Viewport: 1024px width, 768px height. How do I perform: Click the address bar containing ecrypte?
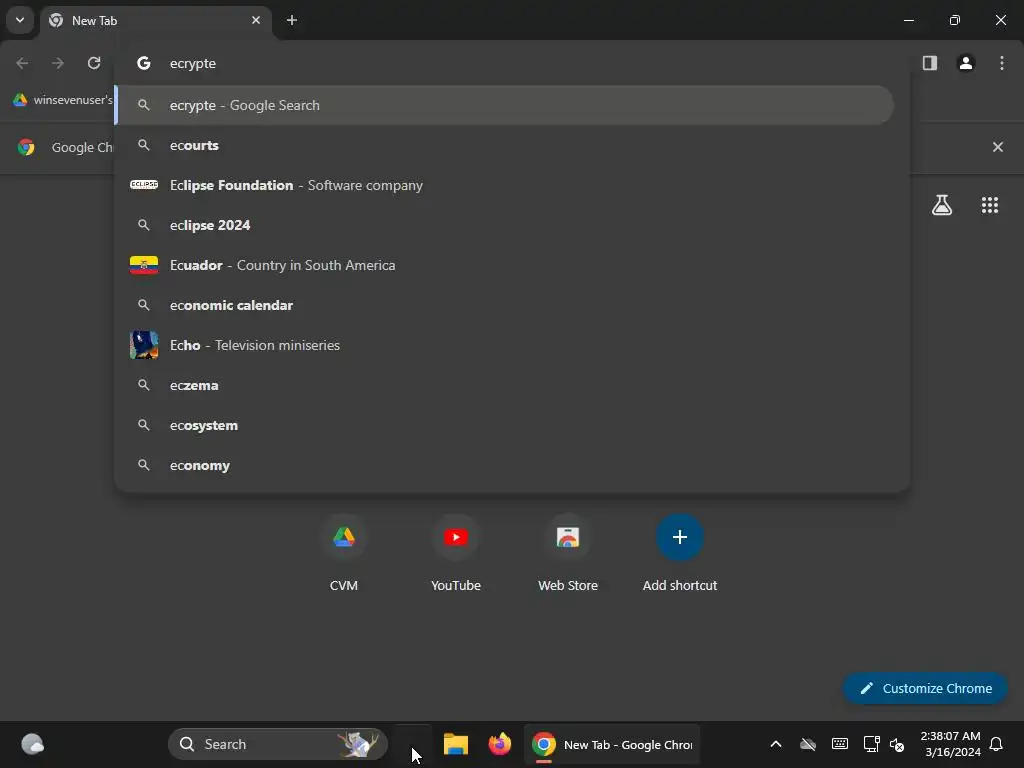tap(512, 63)
